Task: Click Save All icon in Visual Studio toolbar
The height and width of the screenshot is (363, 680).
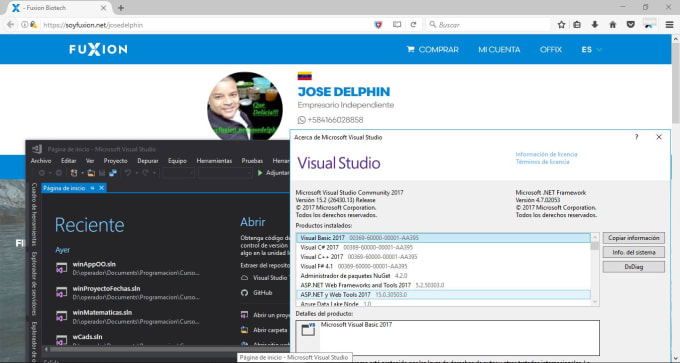Action: pyautogui.click(x=113, y=173)
